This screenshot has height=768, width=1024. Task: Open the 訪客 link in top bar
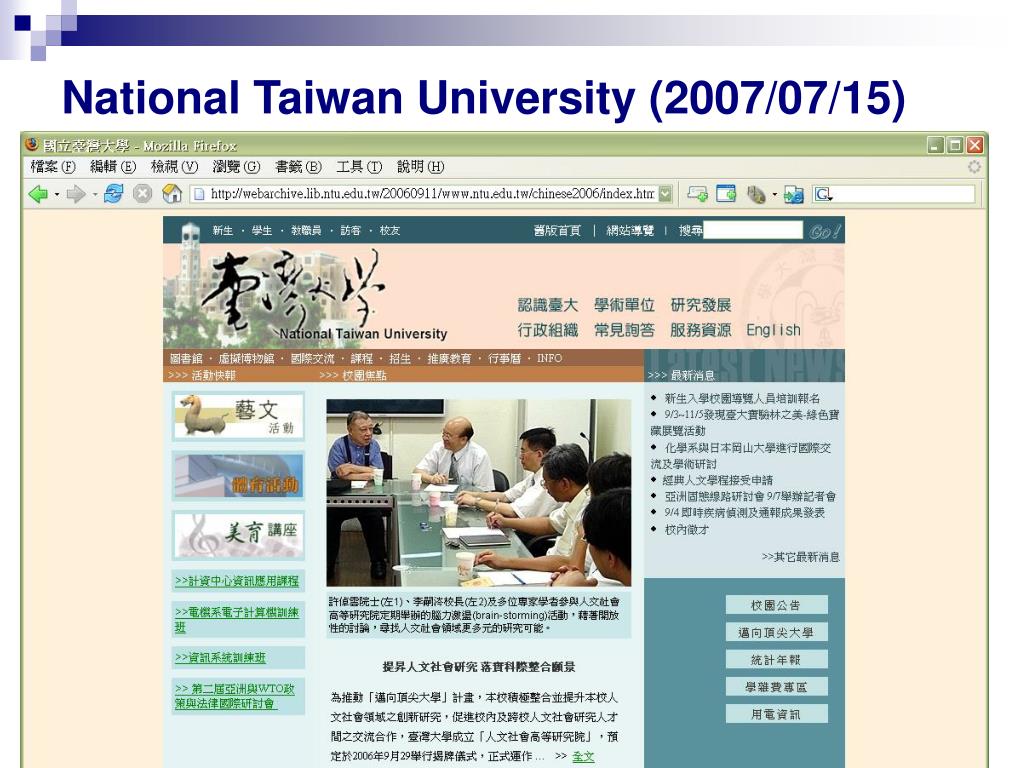pyautogui.click(x=350, y=231)
